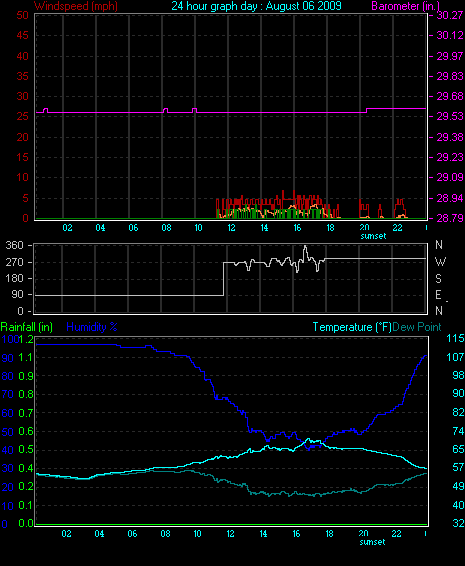
Task: Click the 'Dew Point' legend label
Action: 417,327
